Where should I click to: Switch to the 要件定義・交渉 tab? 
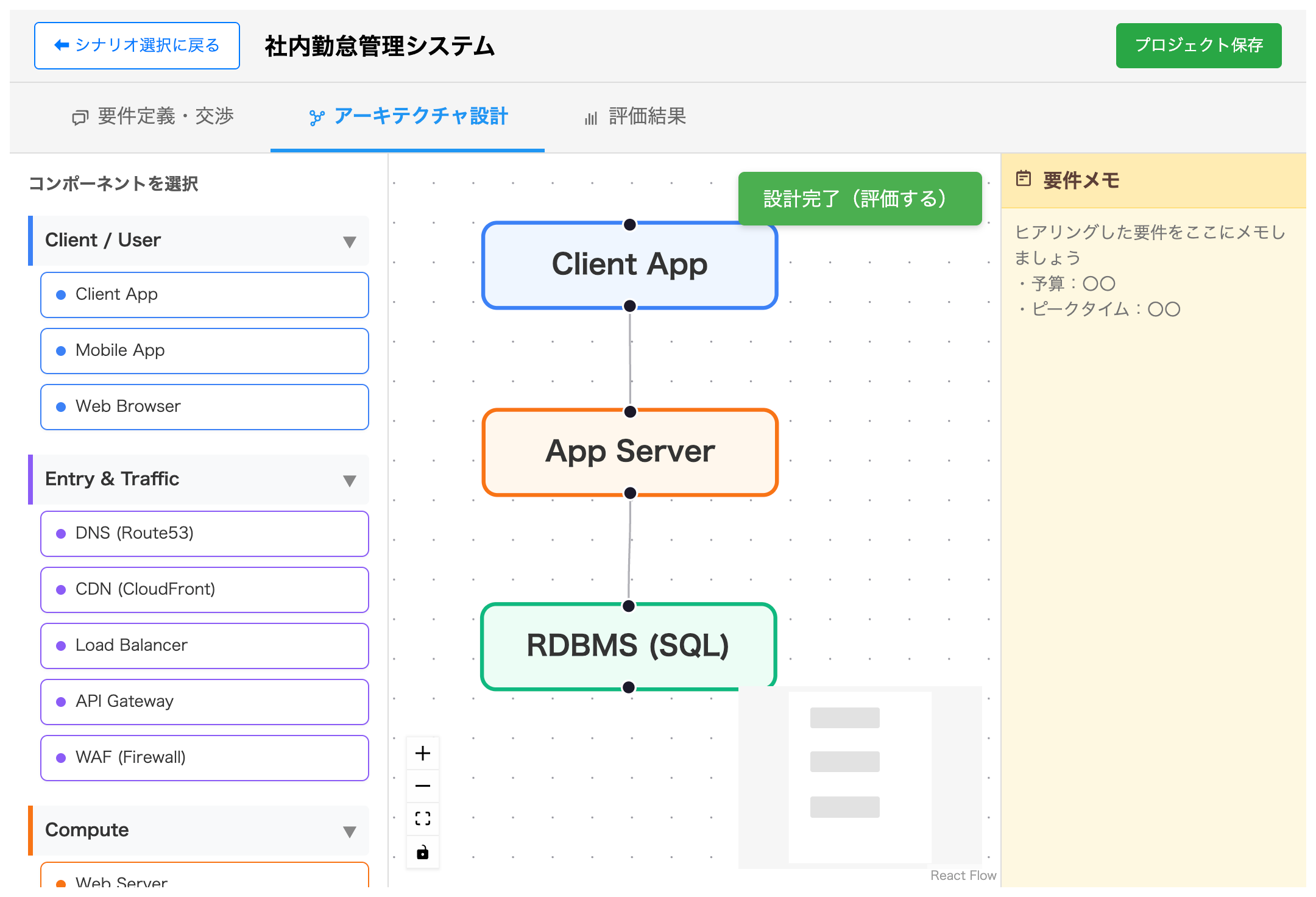click(x=153, y=116)
